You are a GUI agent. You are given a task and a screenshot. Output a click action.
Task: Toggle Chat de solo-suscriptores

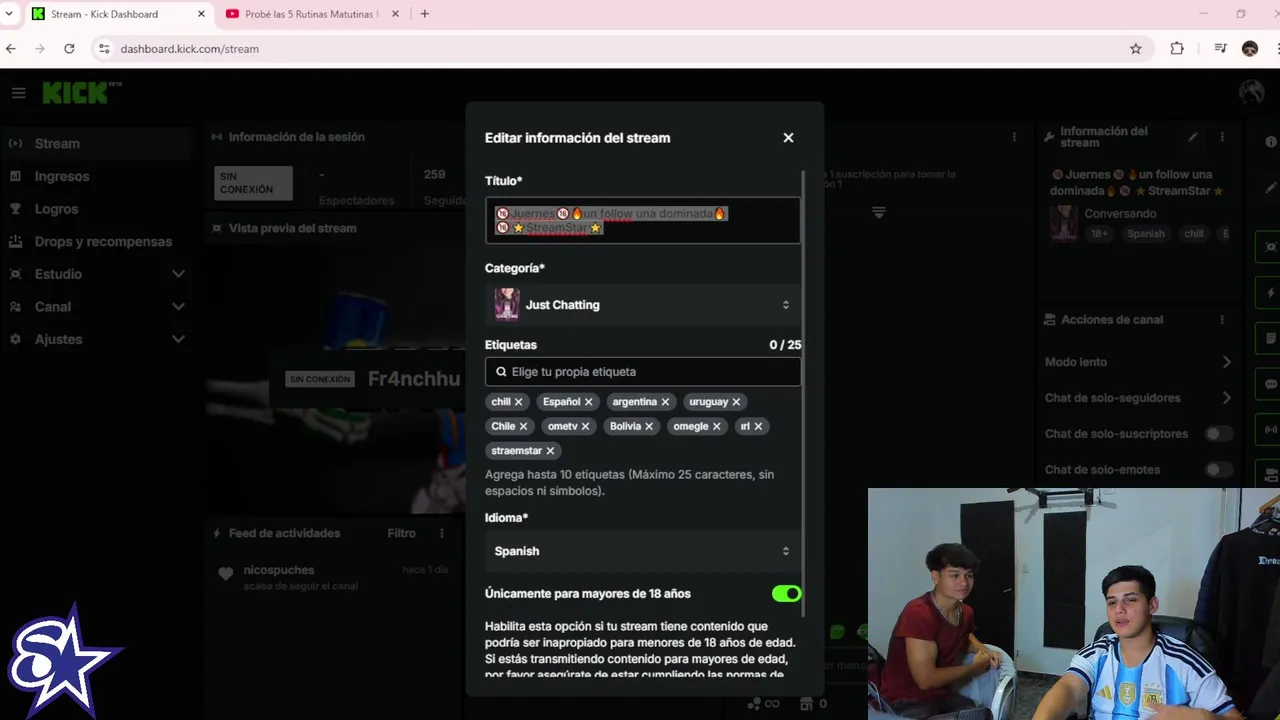[x=1218, y=434]
